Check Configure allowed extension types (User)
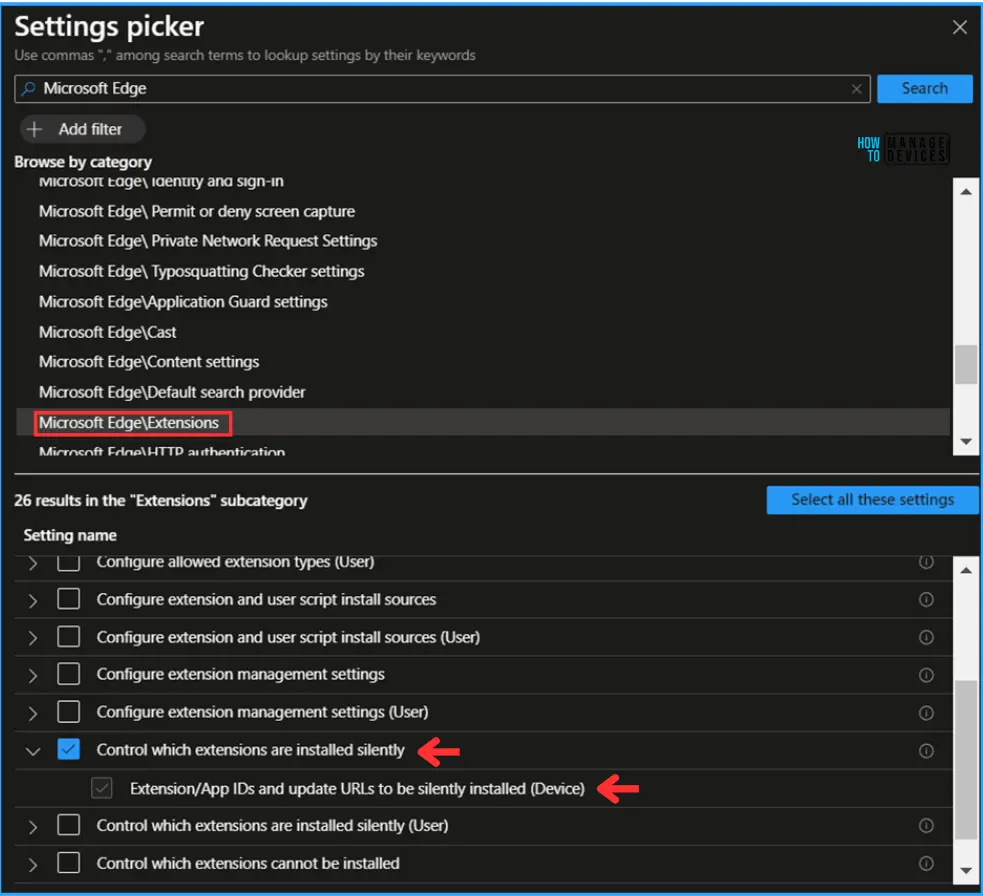Image resolution: width=983 pixels, height=896 pixels. [x=68, y=562]
